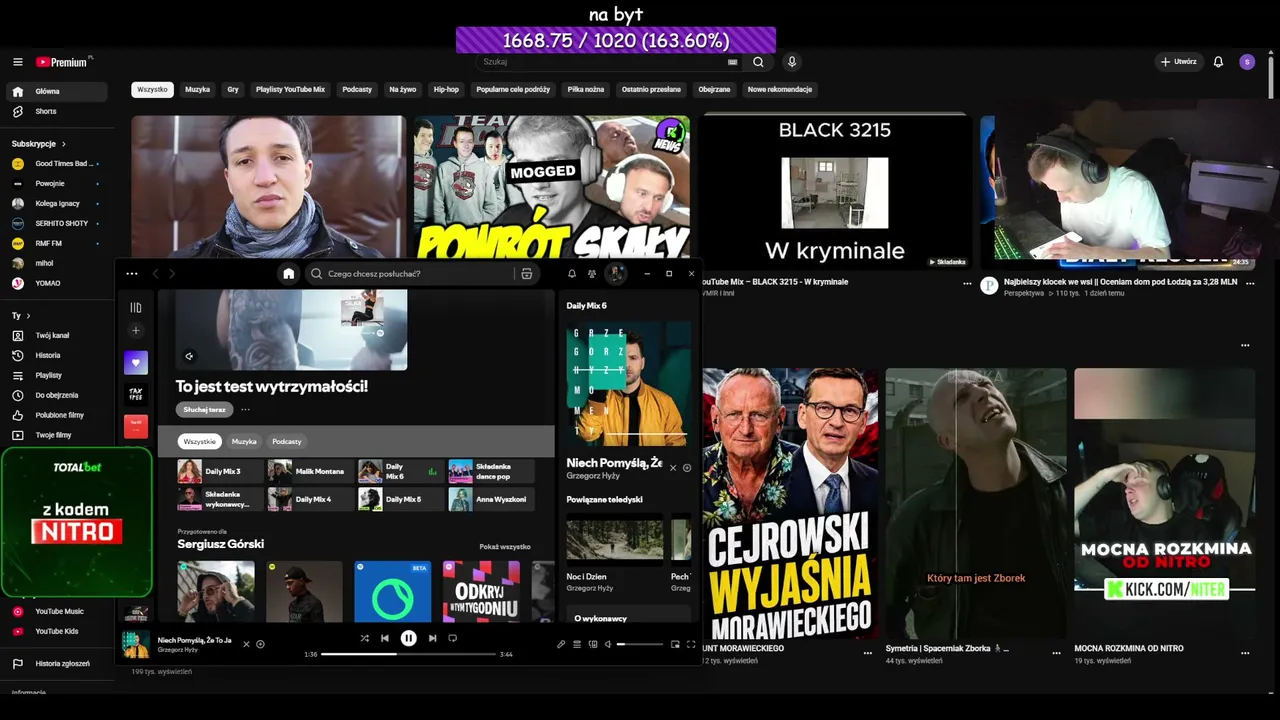Open the Utwórz create menu on YouTube

[1178, 62]
